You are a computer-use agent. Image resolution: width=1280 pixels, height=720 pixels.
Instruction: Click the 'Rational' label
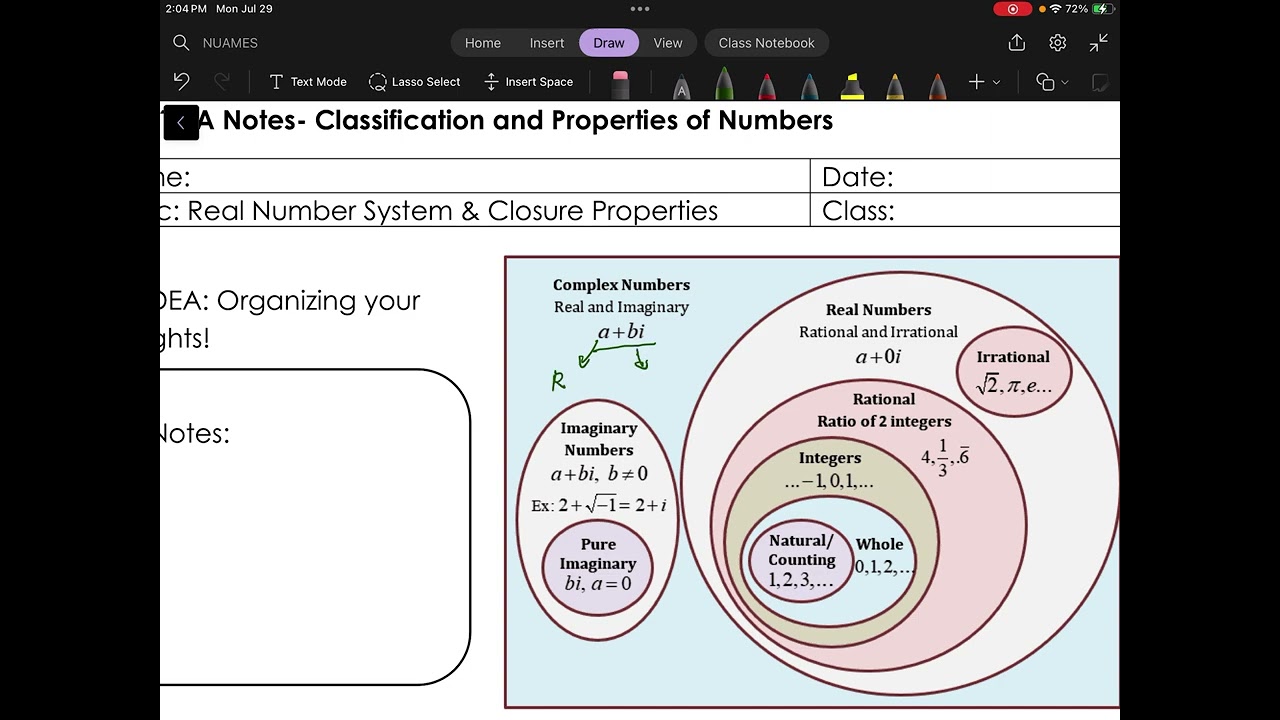pos(884,399)
